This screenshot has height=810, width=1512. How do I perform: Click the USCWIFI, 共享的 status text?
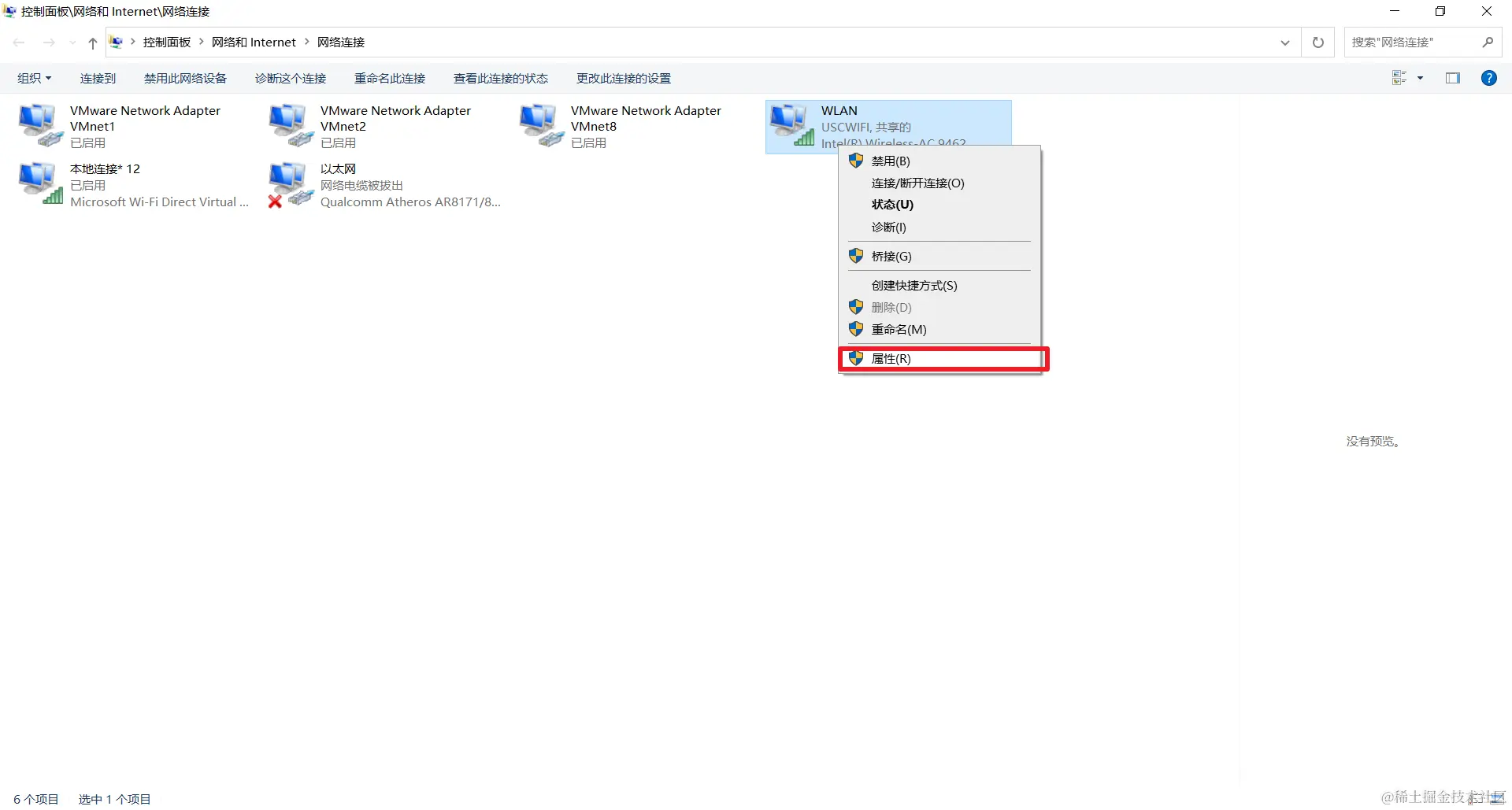click(866, 127)
